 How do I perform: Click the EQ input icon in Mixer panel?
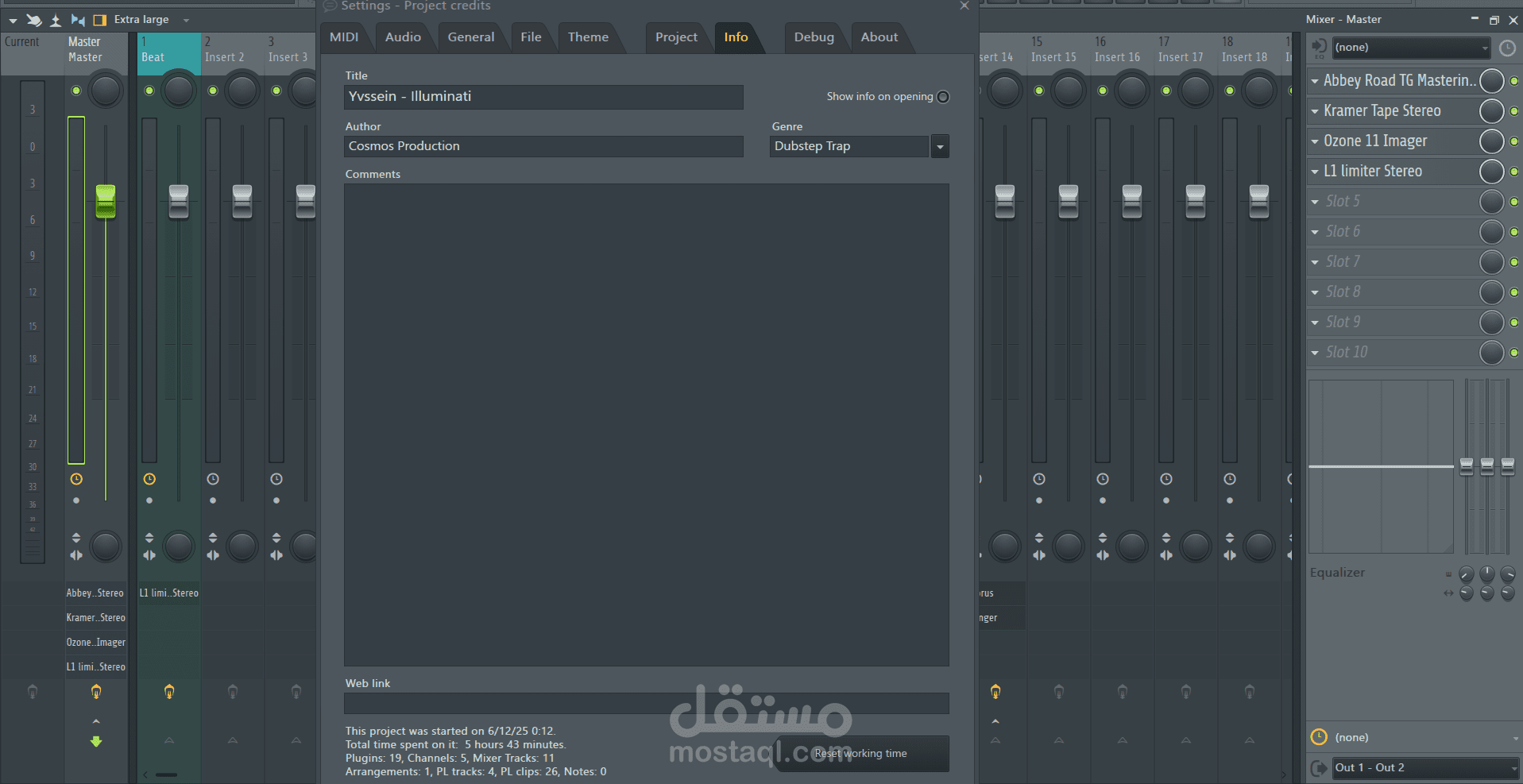tap(1319, 48)
